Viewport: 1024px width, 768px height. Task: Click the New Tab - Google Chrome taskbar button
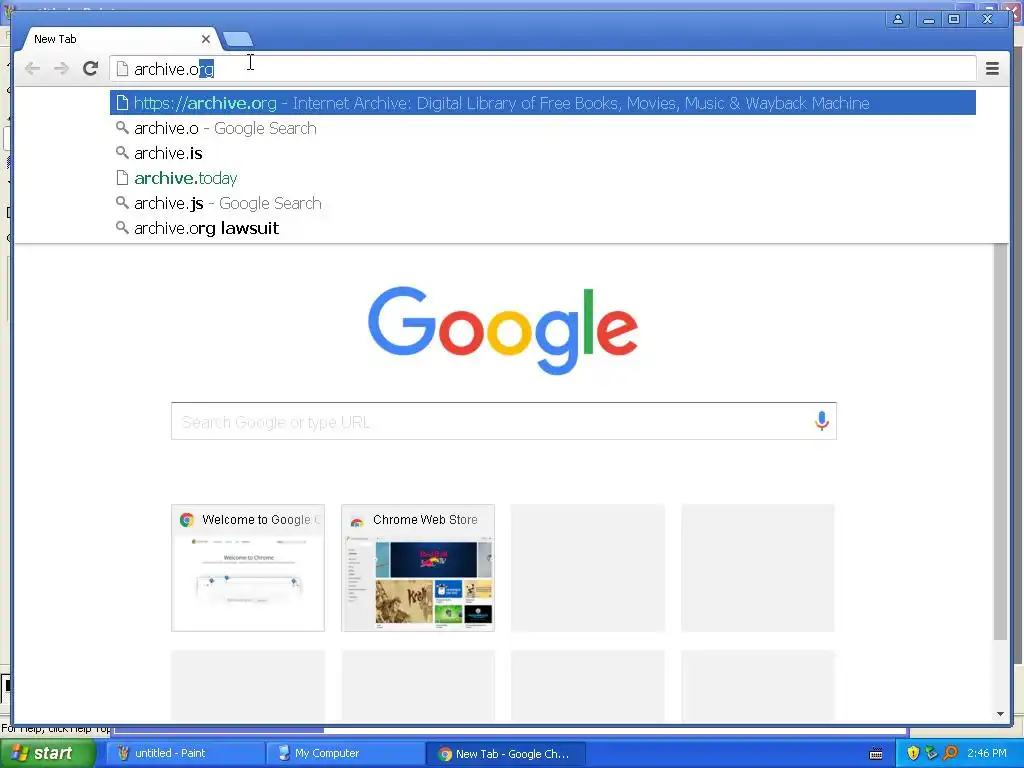coord(505,753)
